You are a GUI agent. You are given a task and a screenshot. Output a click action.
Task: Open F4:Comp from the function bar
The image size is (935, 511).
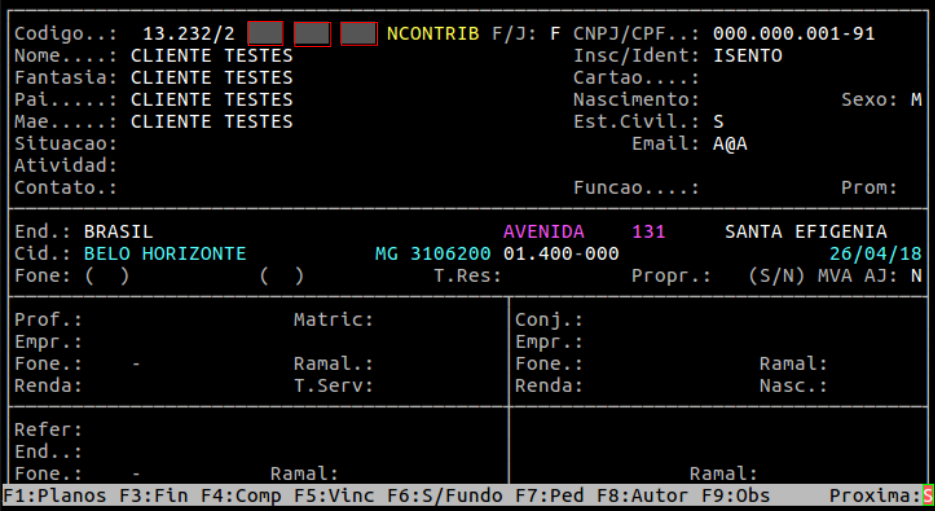(x=241, y=495)
